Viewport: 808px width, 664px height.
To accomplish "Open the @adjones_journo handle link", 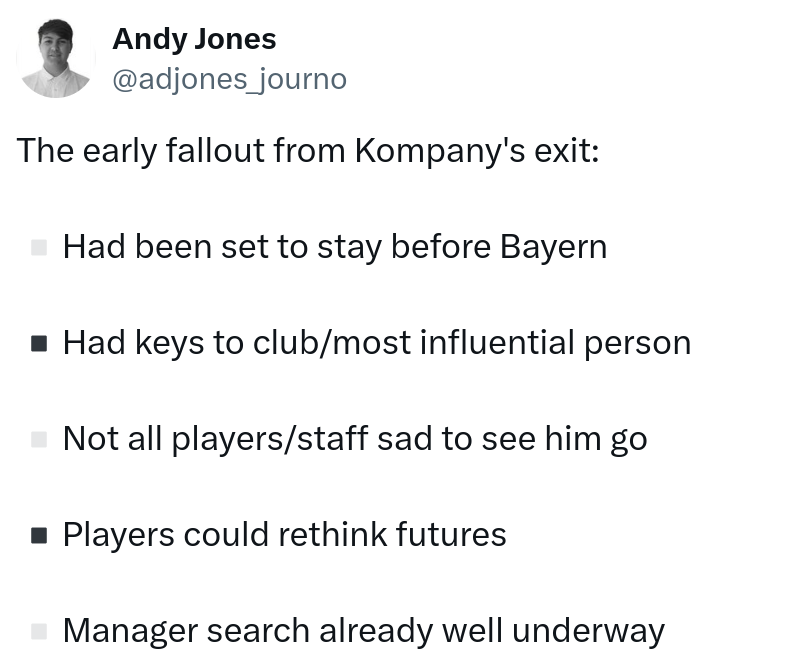I will [229, 79].
